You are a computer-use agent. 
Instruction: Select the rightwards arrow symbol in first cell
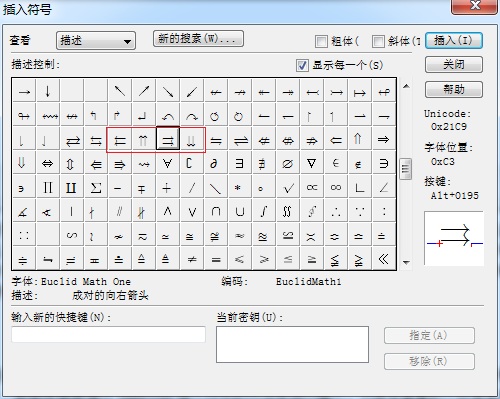pyautogui.click(x=24, y=91)
